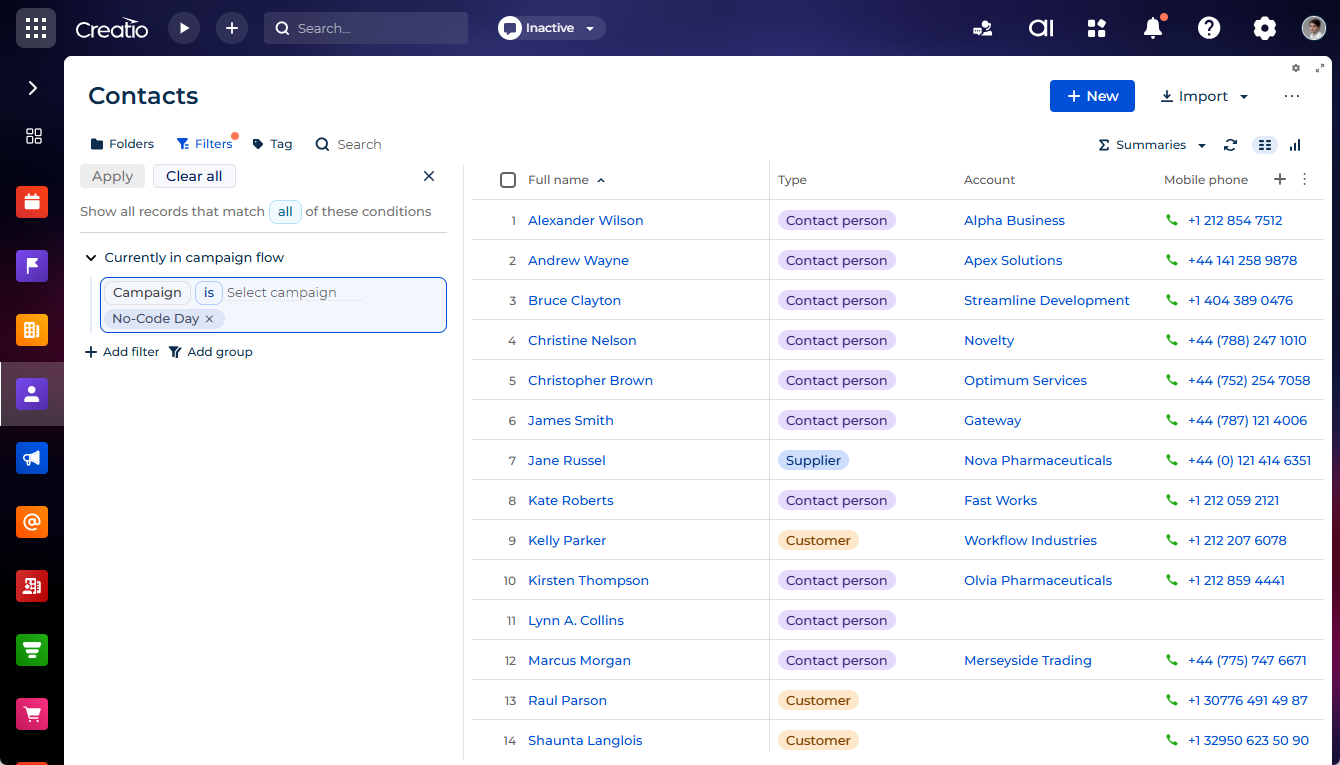Toggle the select all records checkbox
Screen dimensions: 1340x765
tap(508, 180)
